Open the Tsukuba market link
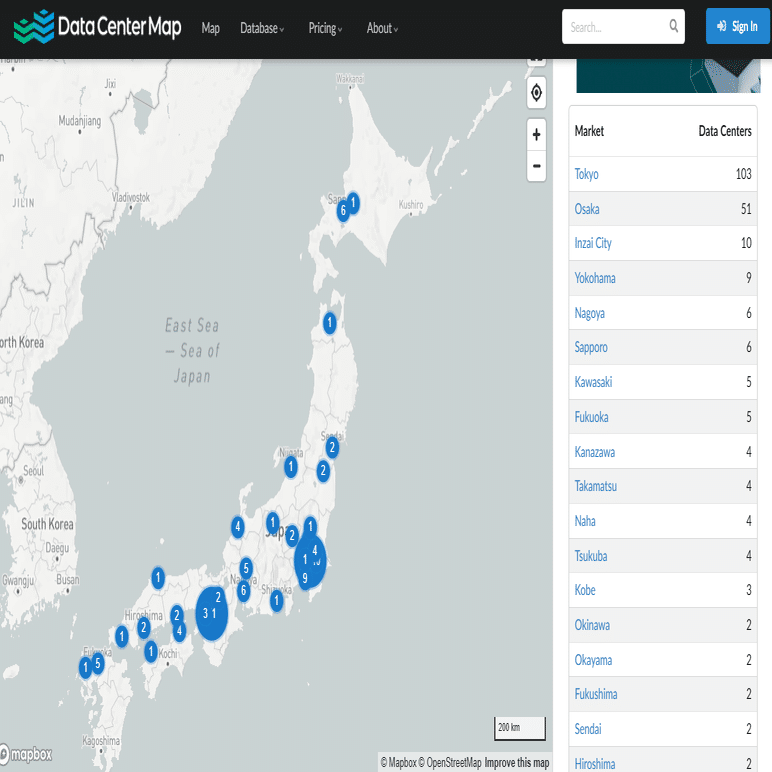This screenshot has height=772, width=772. (590, 556)
